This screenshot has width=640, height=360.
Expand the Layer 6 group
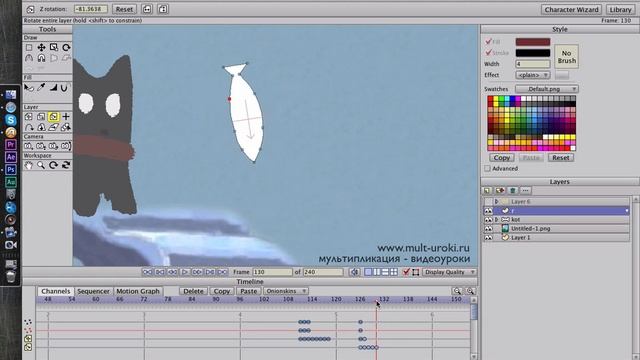click(x=497, y=202)
